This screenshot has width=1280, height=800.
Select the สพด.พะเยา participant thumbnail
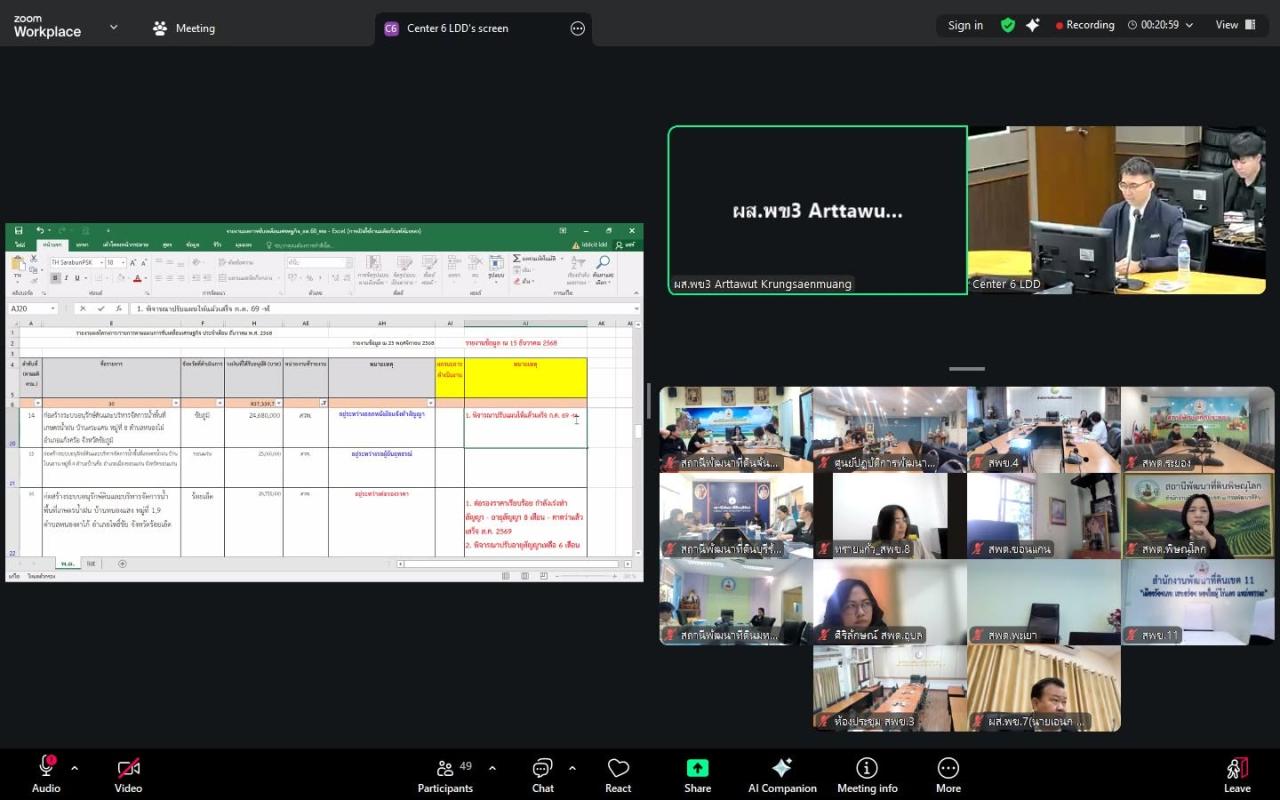point(1043,601)
